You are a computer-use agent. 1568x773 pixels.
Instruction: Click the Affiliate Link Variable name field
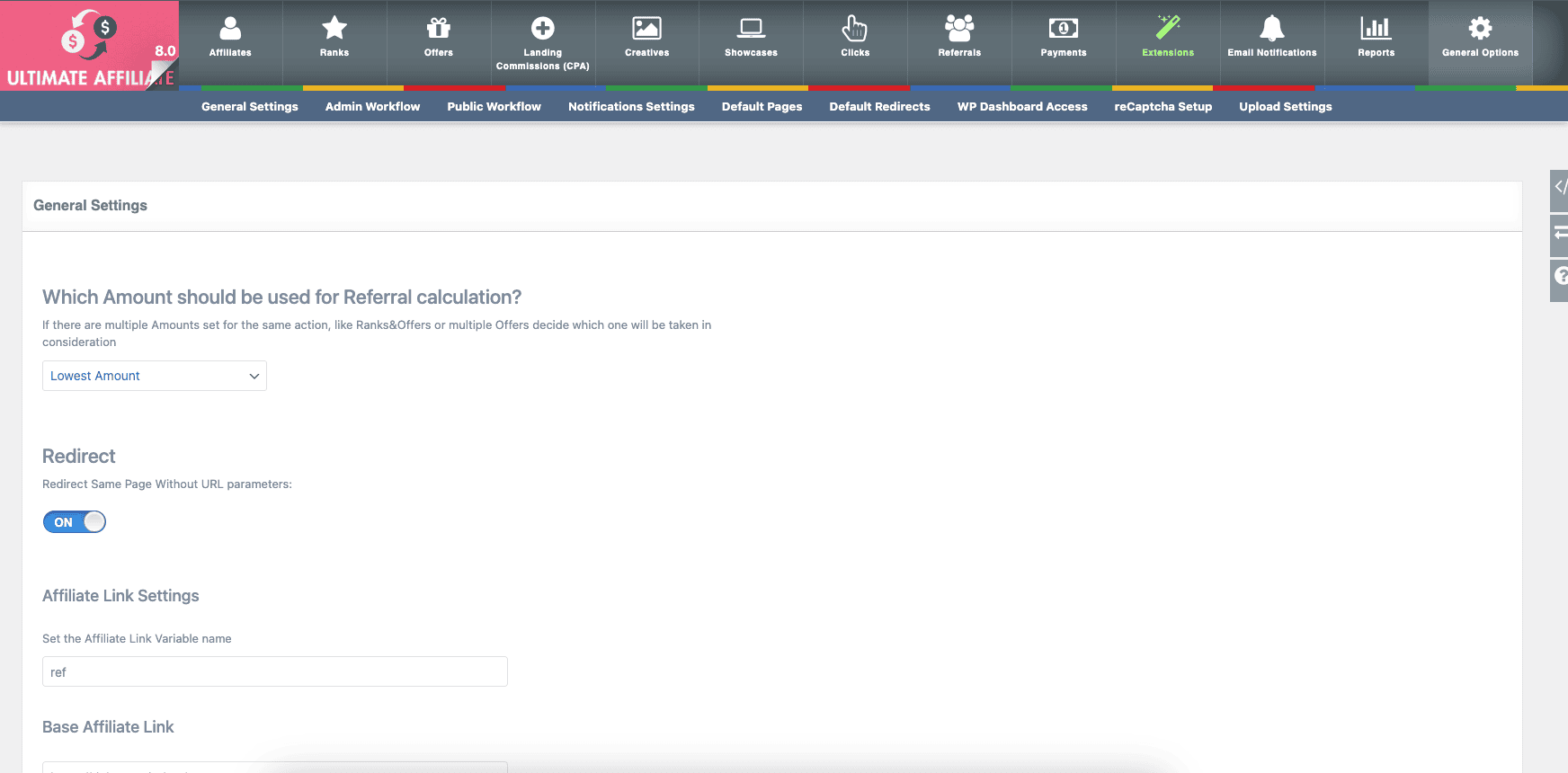tap(275, 671)
